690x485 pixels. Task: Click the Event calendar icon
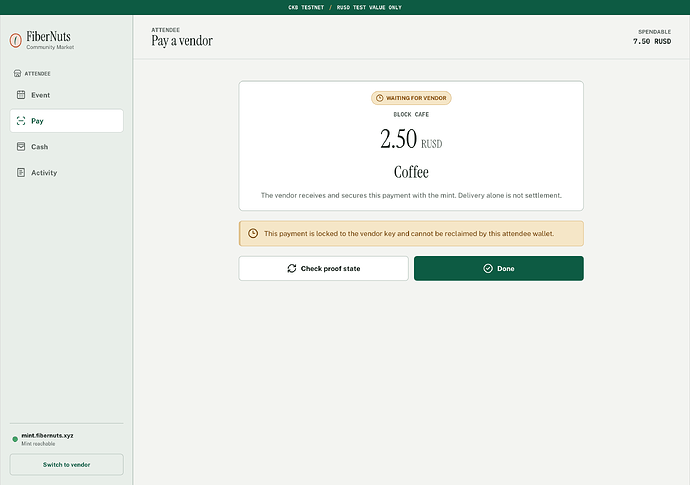click(21, 95)
